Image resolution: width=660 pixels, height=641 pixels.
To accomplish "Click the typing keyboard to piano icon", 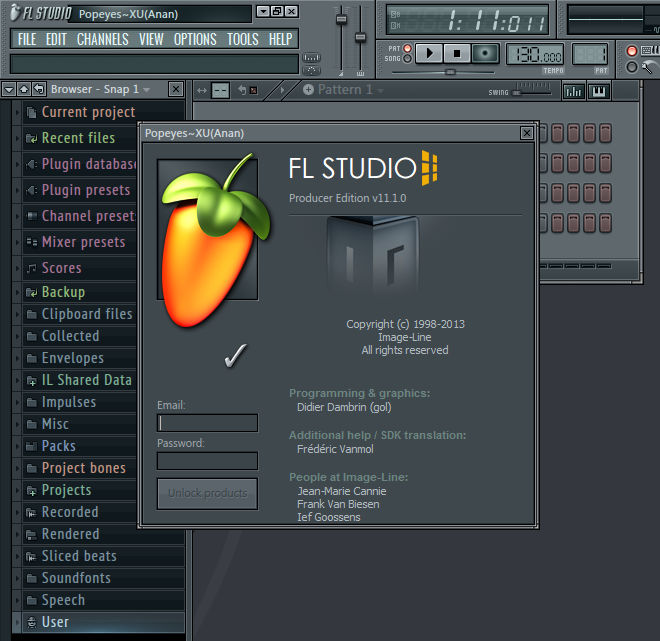I will 649,51.
